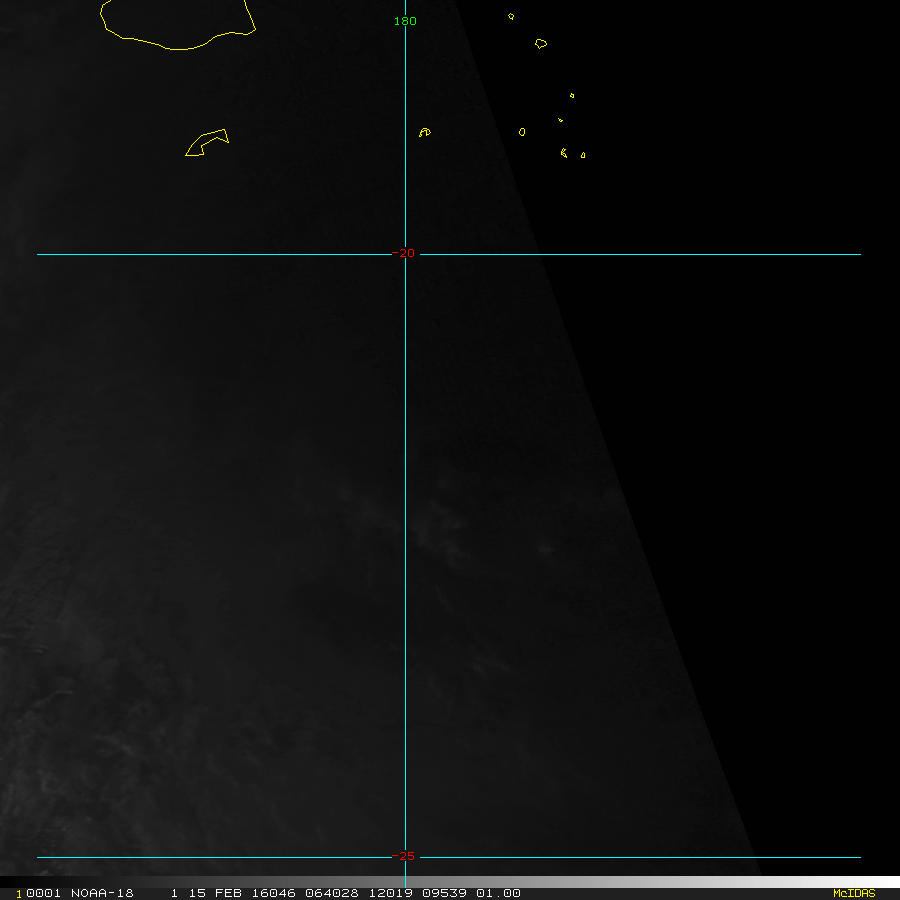The width and height of the screenshot is (900, 900).
Task: Click the large yellow coastline outline
Action: point(178,25)
